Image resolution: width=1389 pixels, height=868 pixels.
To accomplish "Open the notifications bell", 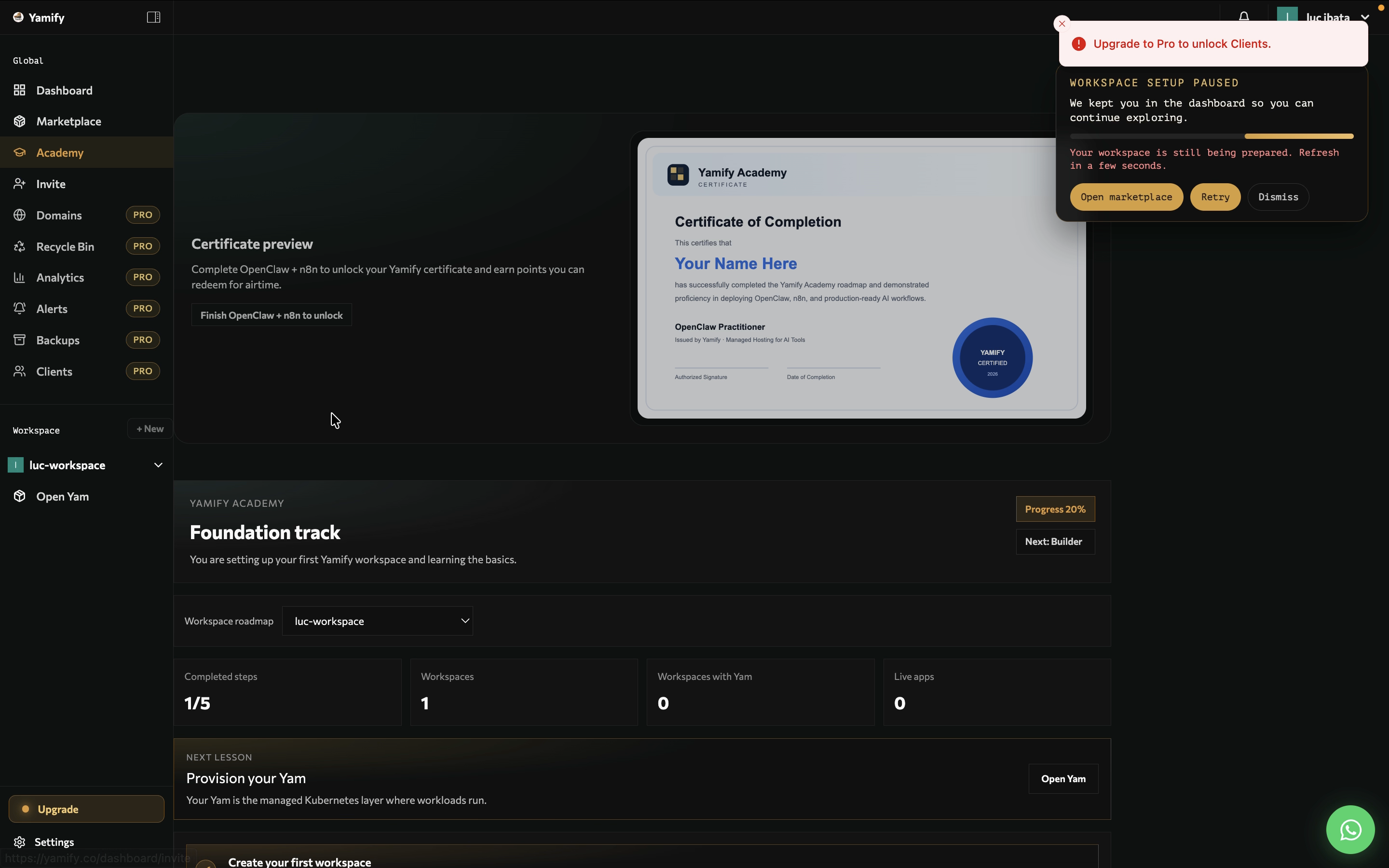I will pyautogui.click(x=1243, y=16).
